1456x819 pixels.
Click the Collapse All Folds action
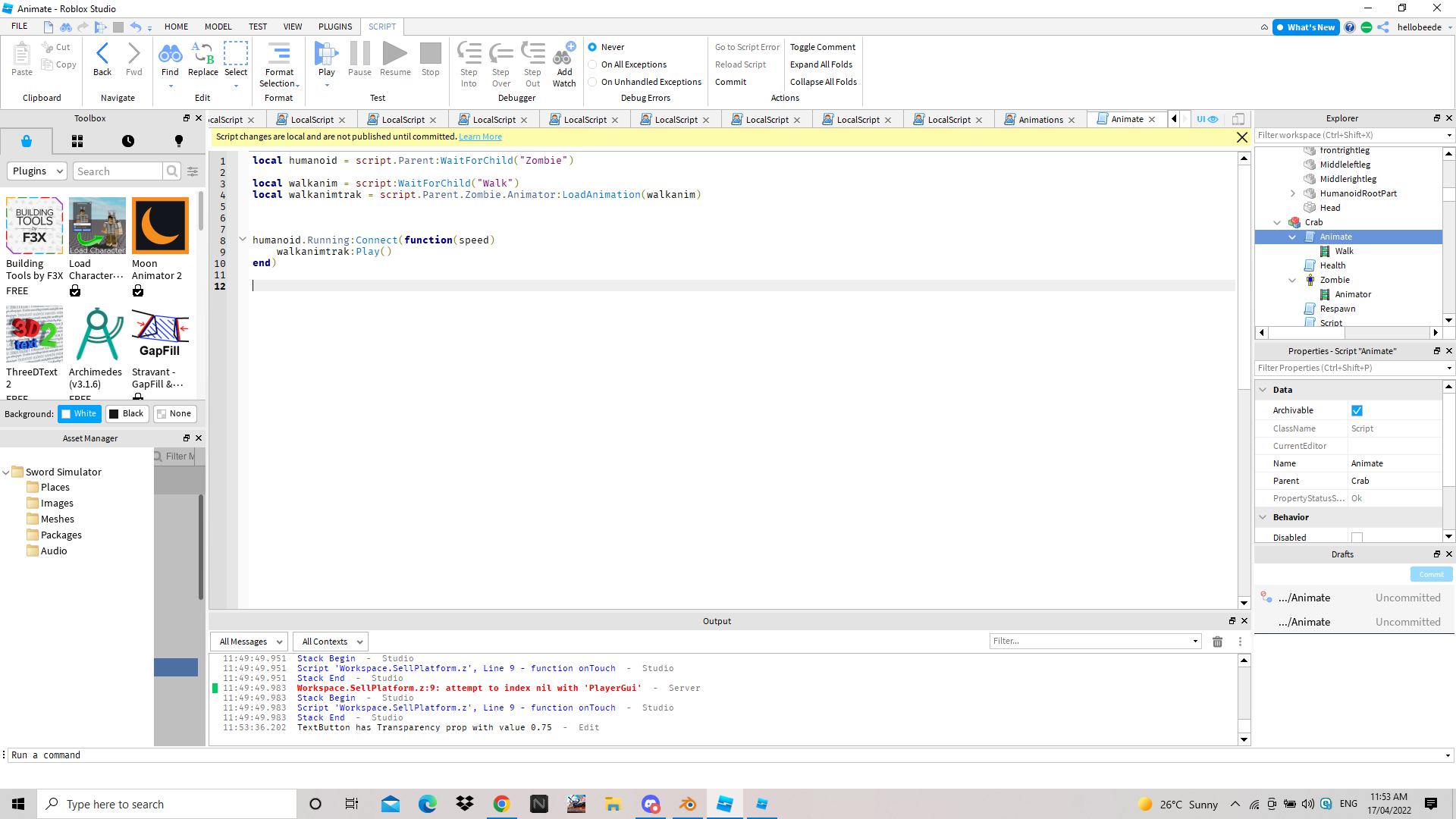click(x=823, y=82)
